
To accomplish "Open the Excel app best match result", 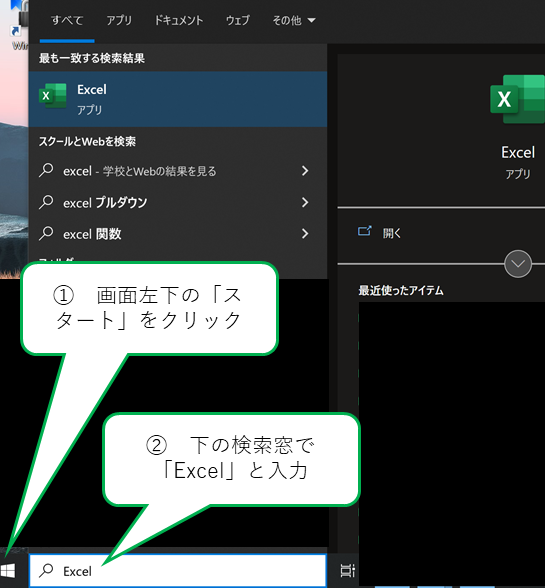I will pyautogui.click(x=178, y=99).
